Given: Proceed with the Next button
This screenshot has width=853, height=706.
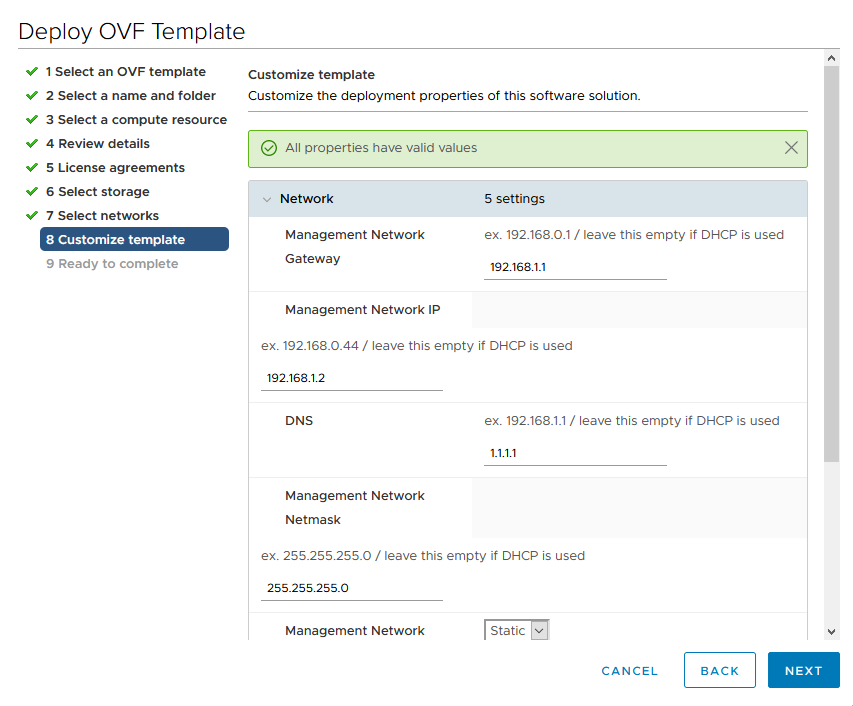Looking at the screenshot, I should point(803,671).
